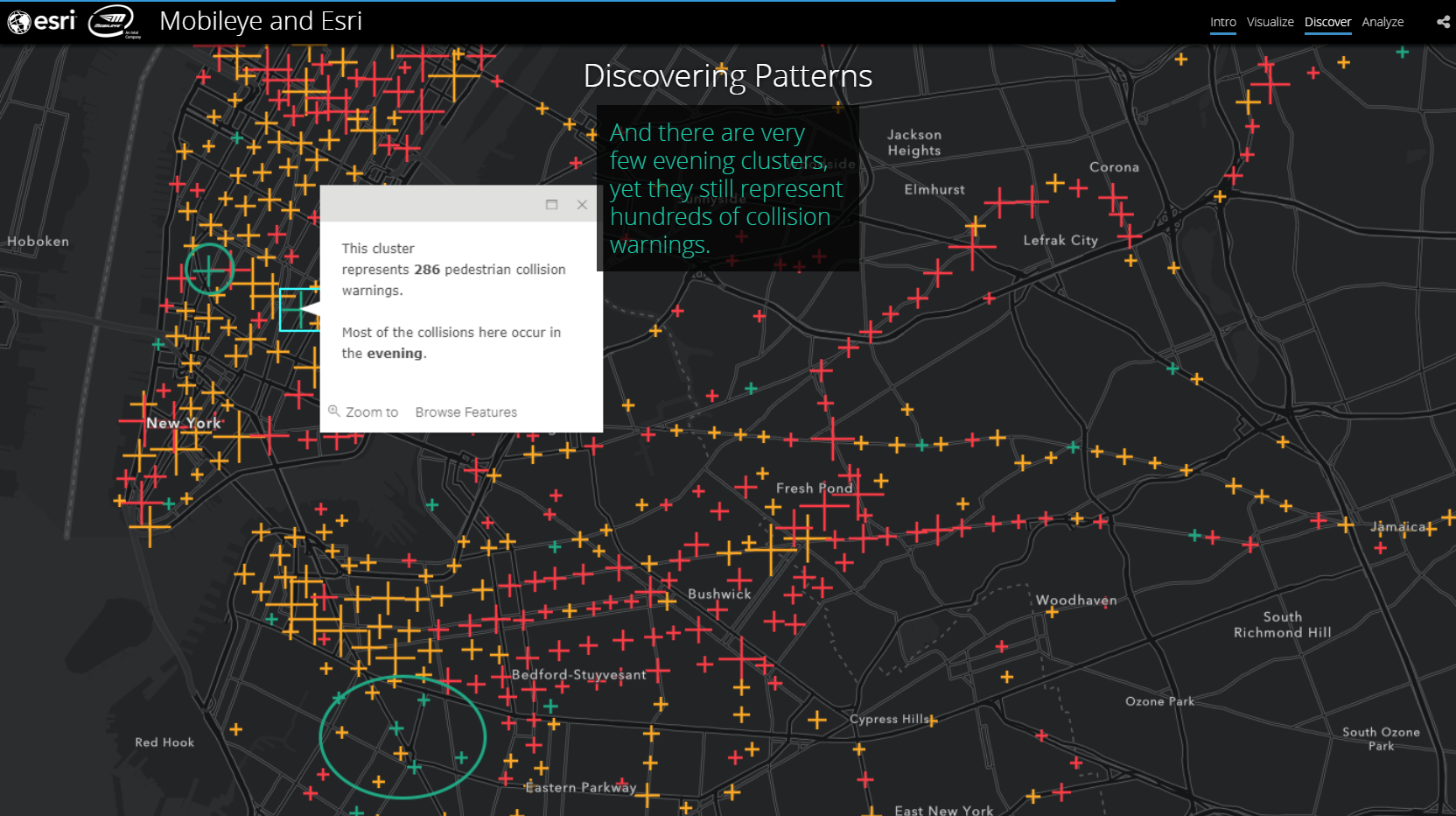Click the Zoom to link
1456x816 pixels.
(371, 412)
